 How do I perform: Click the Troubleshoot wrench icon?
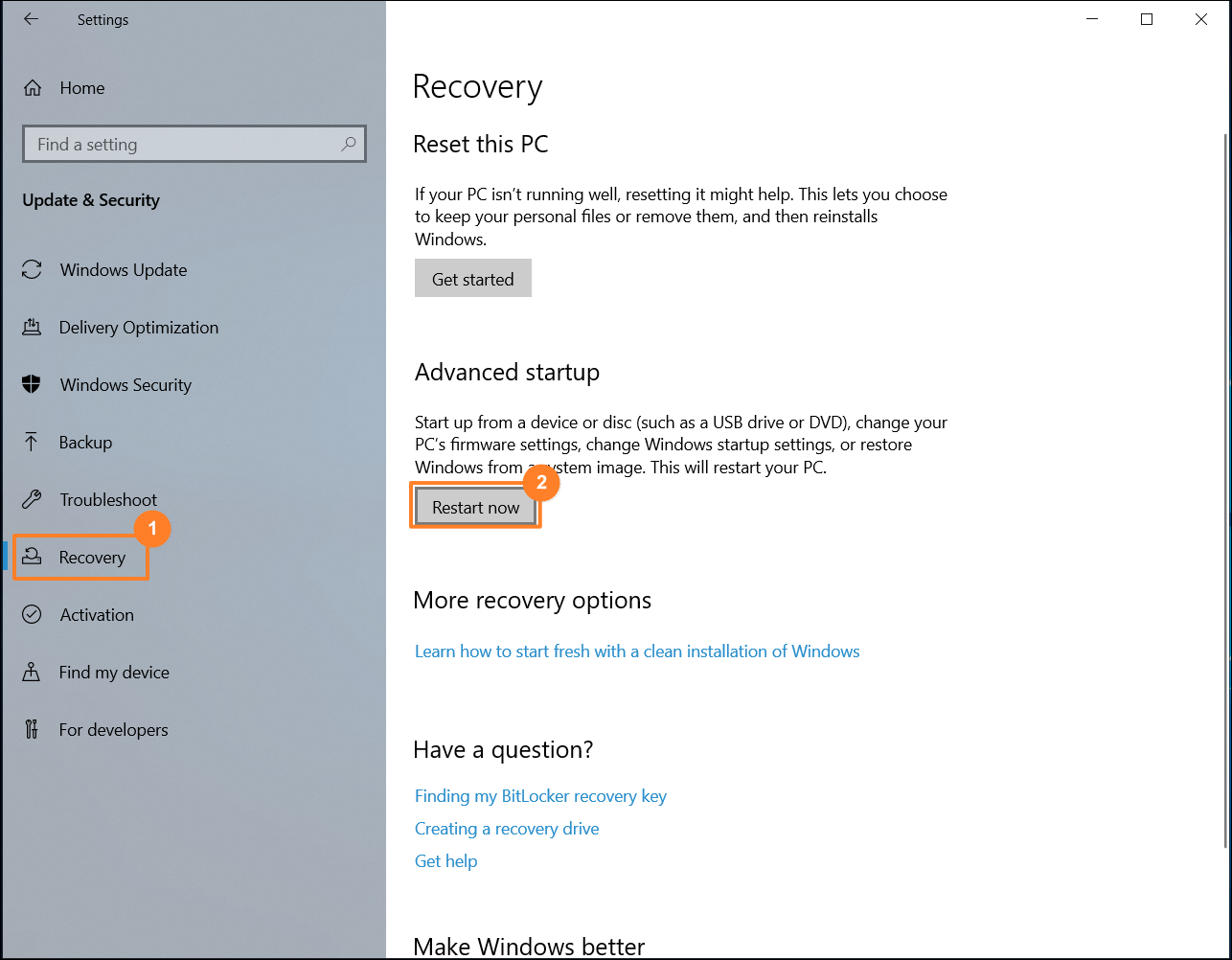32,499
